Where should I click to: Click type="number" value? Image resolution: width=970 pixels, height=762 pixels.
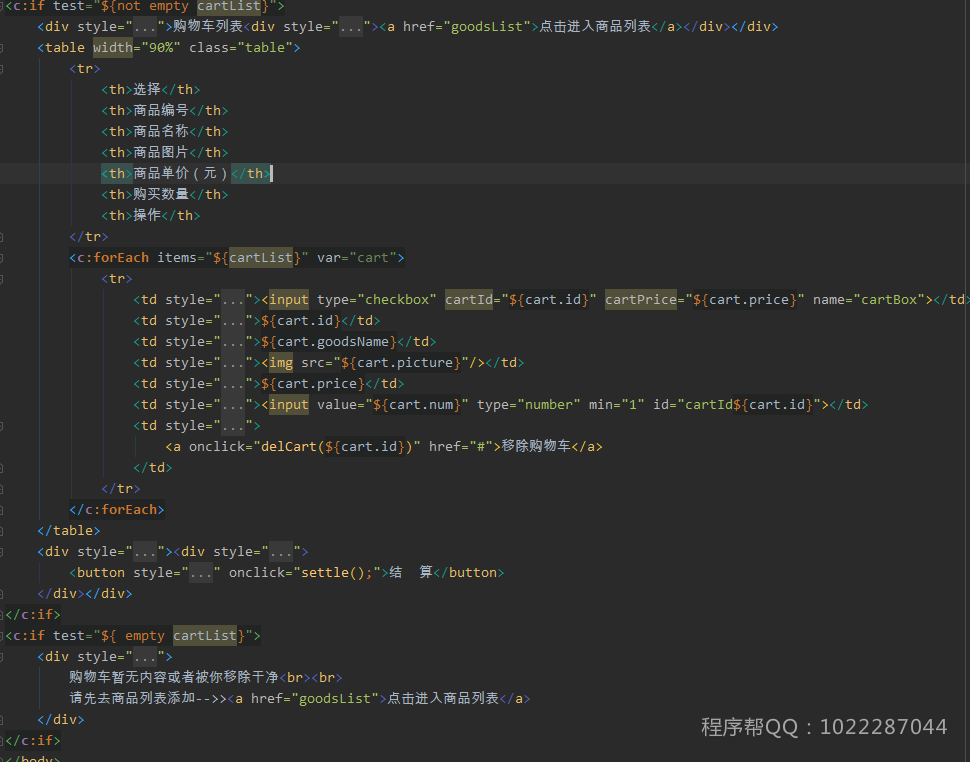pos(549,405)
